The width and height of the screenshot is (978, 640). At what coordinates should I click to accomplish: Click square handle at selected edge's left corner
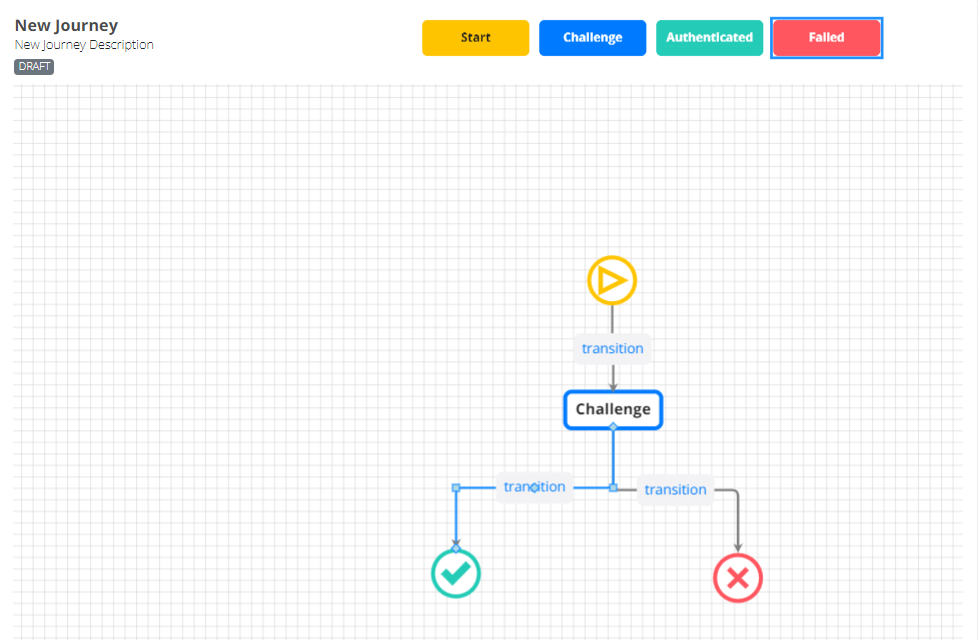[x=456, y=488]
